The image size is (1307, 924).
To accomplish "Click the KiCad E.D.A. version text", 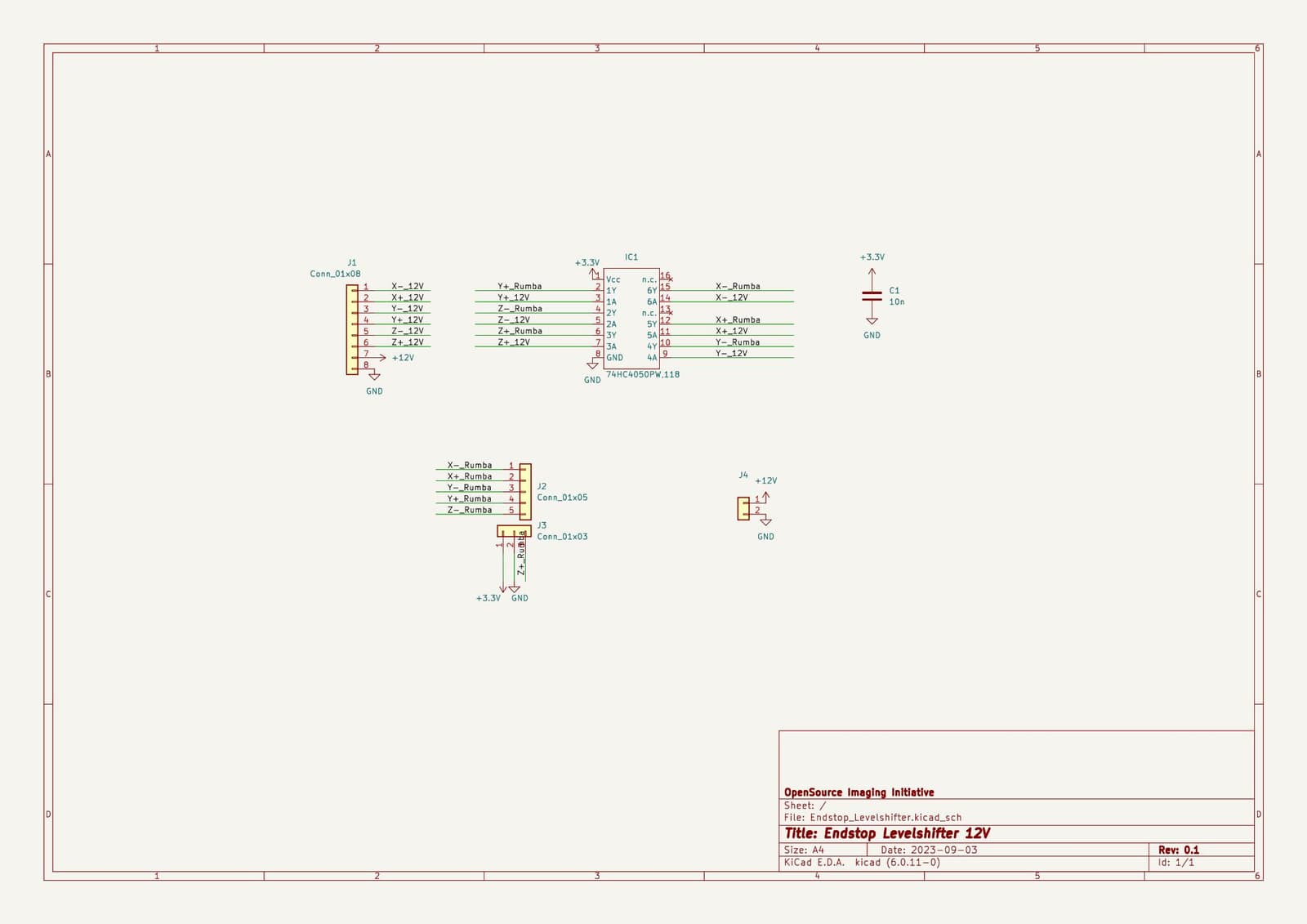I will pyautogui.click(x=862, y=862).
